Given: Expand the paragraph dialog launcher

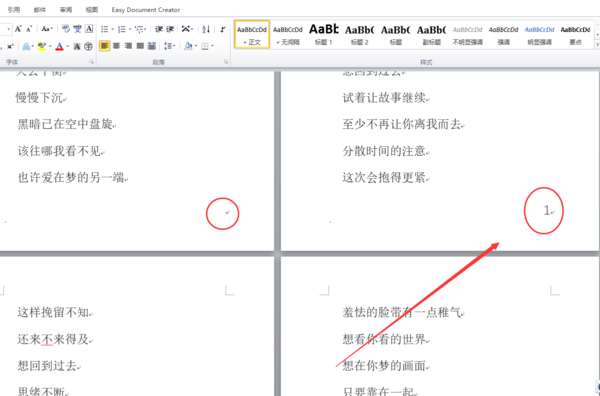Looking at the screenshot, I should coord(226,62).
